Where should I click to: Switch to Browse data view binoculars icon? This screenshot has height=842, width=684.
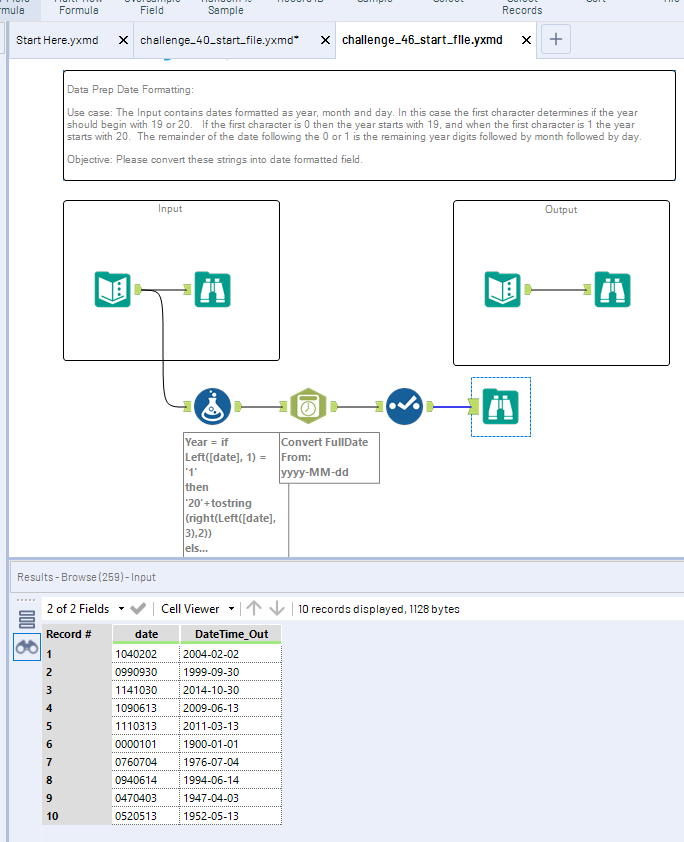(27, 647)
